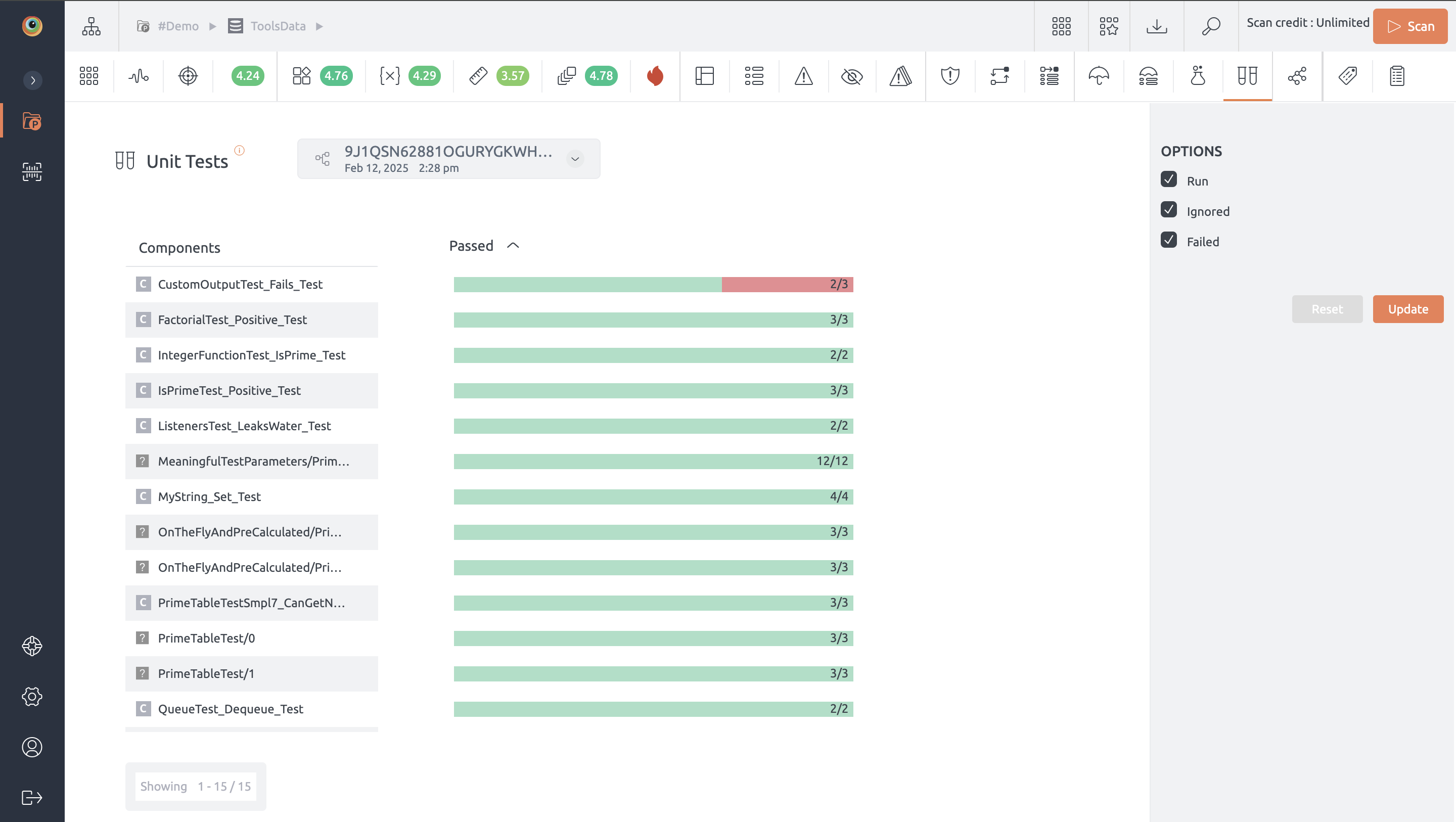Viewport: 1456px width, 822px height.
Task: Open the umbrella coverage icon
Action: point(1098,76)
